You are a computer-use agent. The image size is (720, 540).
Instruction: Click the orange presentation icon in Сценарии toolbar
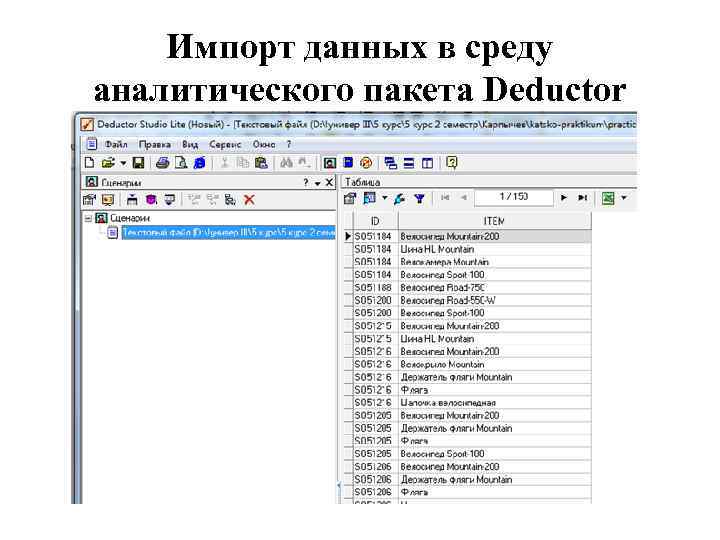click(108, 200)
